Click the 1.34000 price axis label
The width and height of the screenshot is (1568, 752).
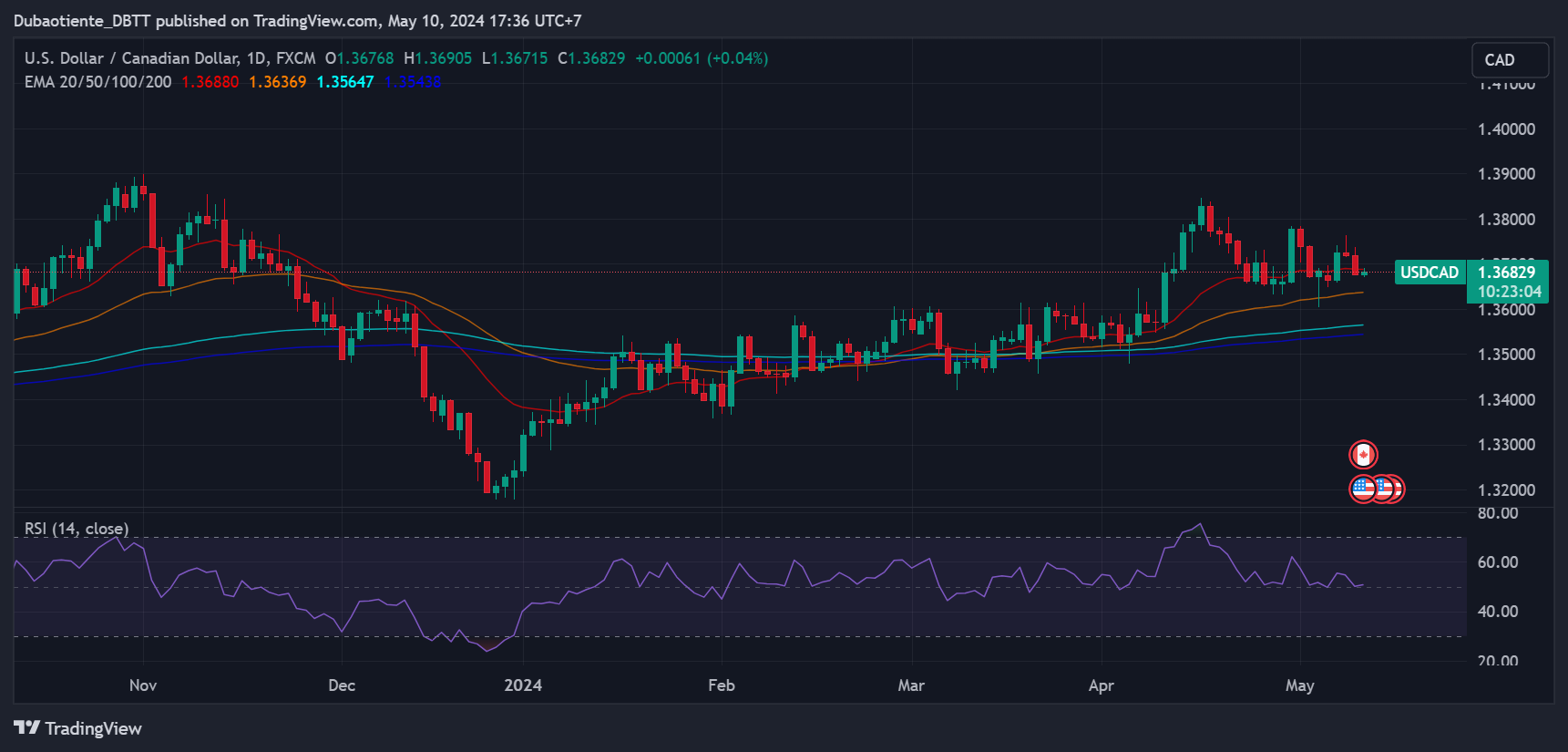pos(1506,400)
